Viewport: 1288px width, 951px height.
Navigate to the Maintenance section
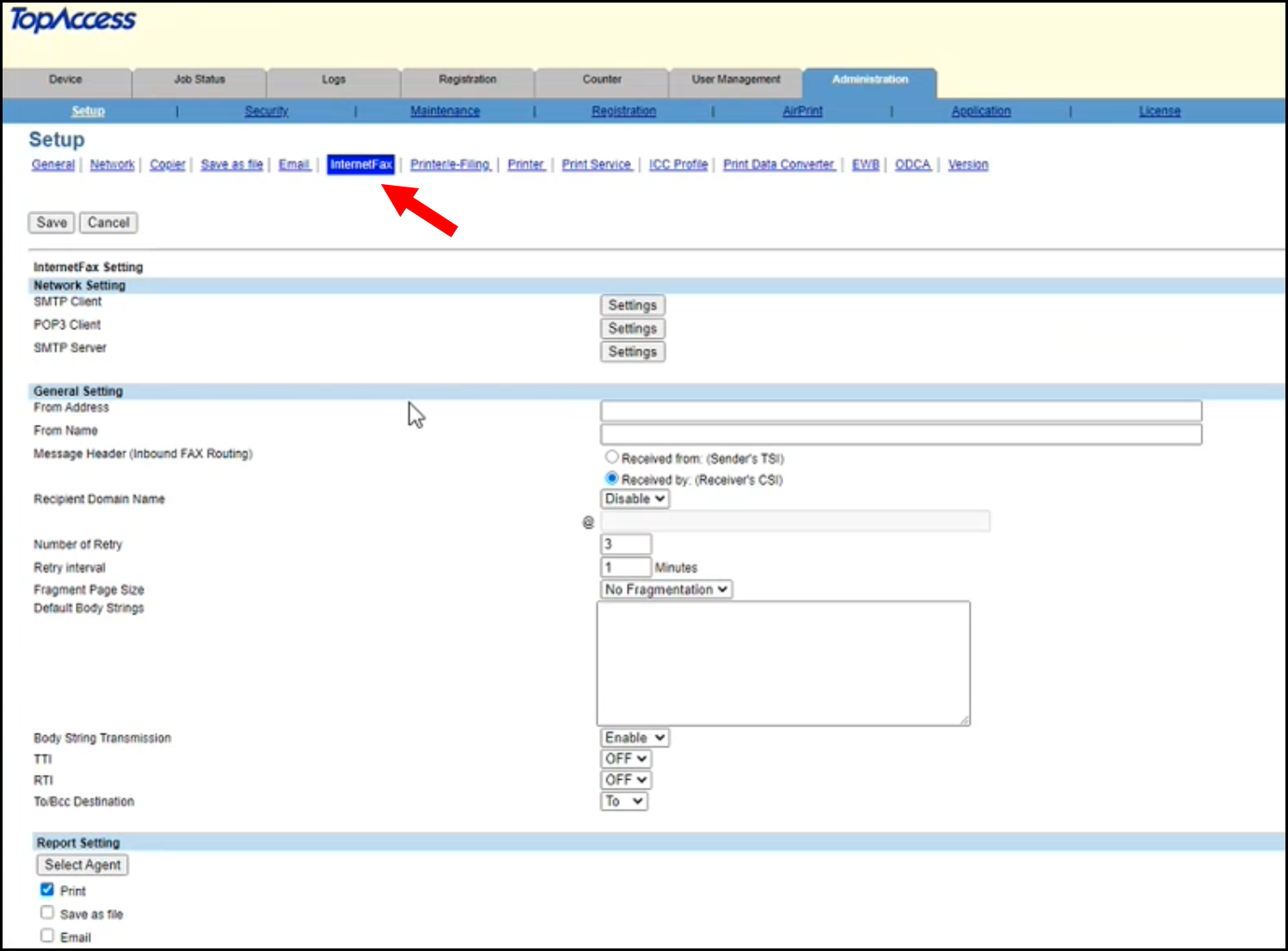[x=445, y=110]
